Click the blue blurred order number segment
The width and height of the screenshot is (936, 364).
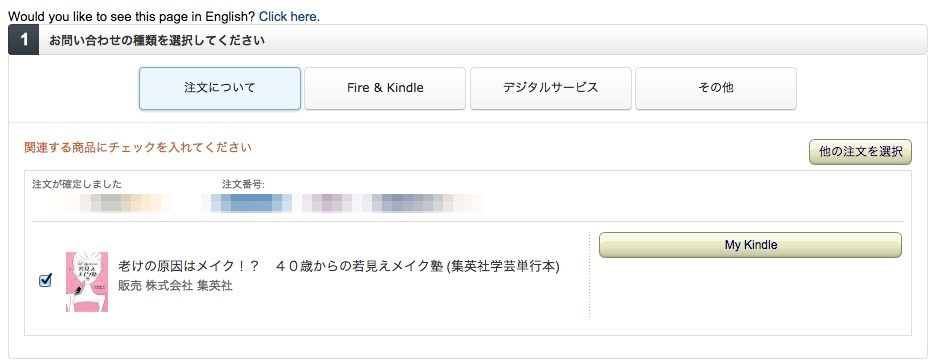click(x=247, y=203)
